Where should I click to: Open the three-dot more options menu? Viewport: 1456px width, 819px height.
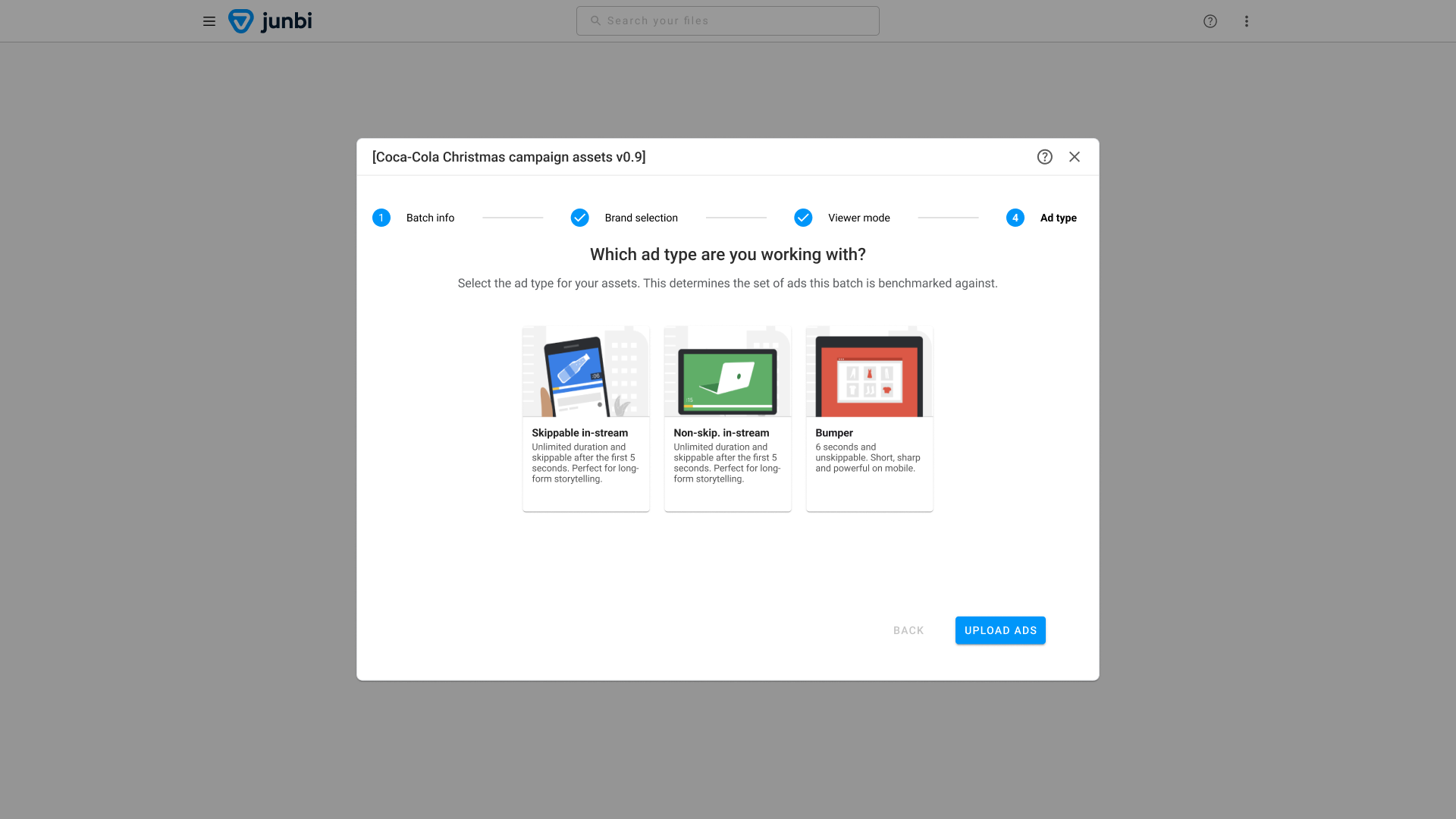1246,21
